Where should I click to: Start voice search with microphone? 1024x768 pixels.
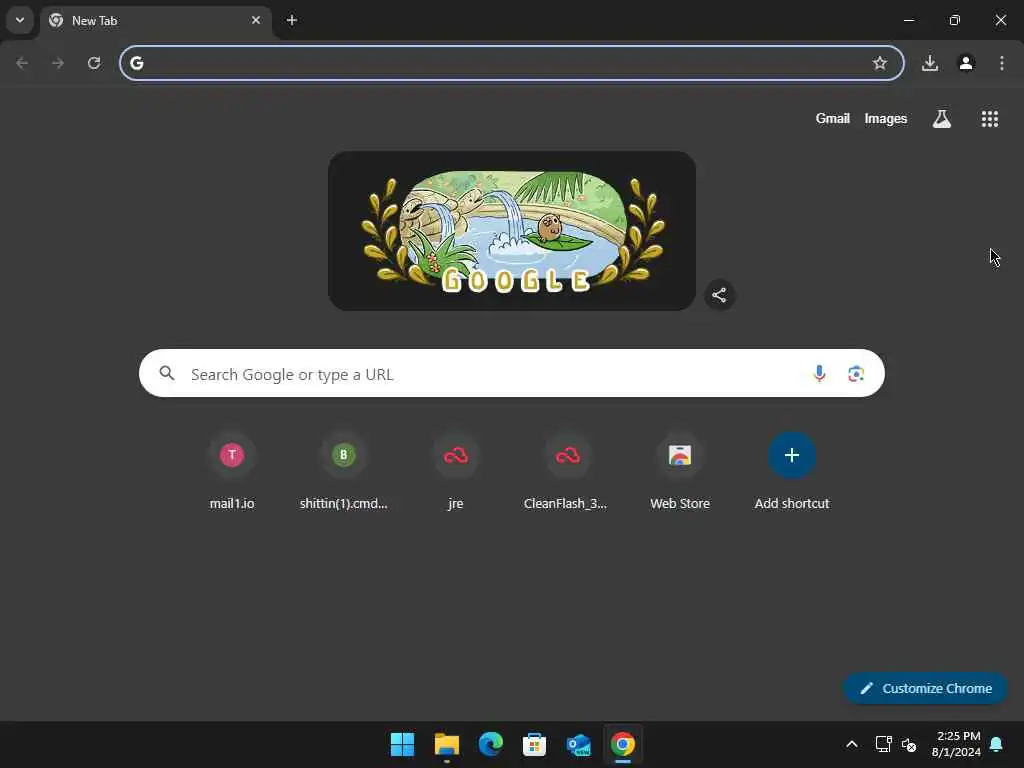pos(820,373)
